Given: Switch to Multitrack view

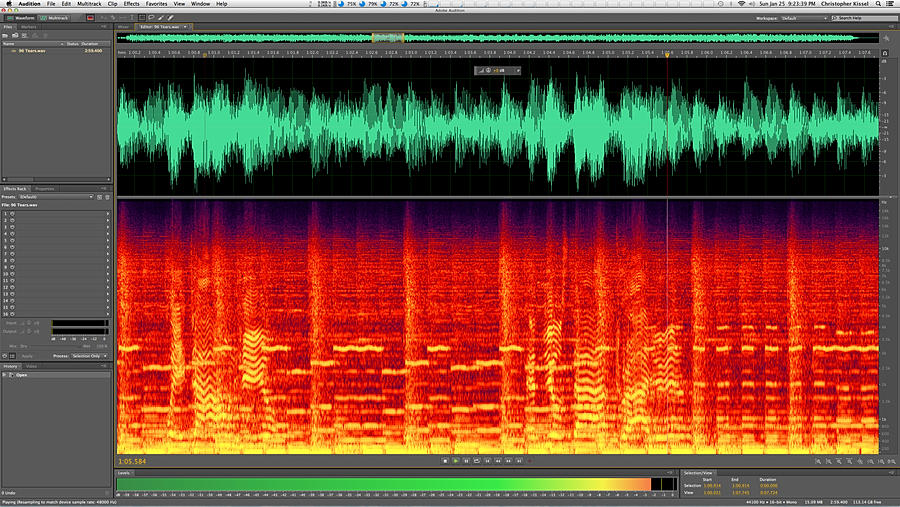Looking at the screenshot, I should (x=54, y=18).
